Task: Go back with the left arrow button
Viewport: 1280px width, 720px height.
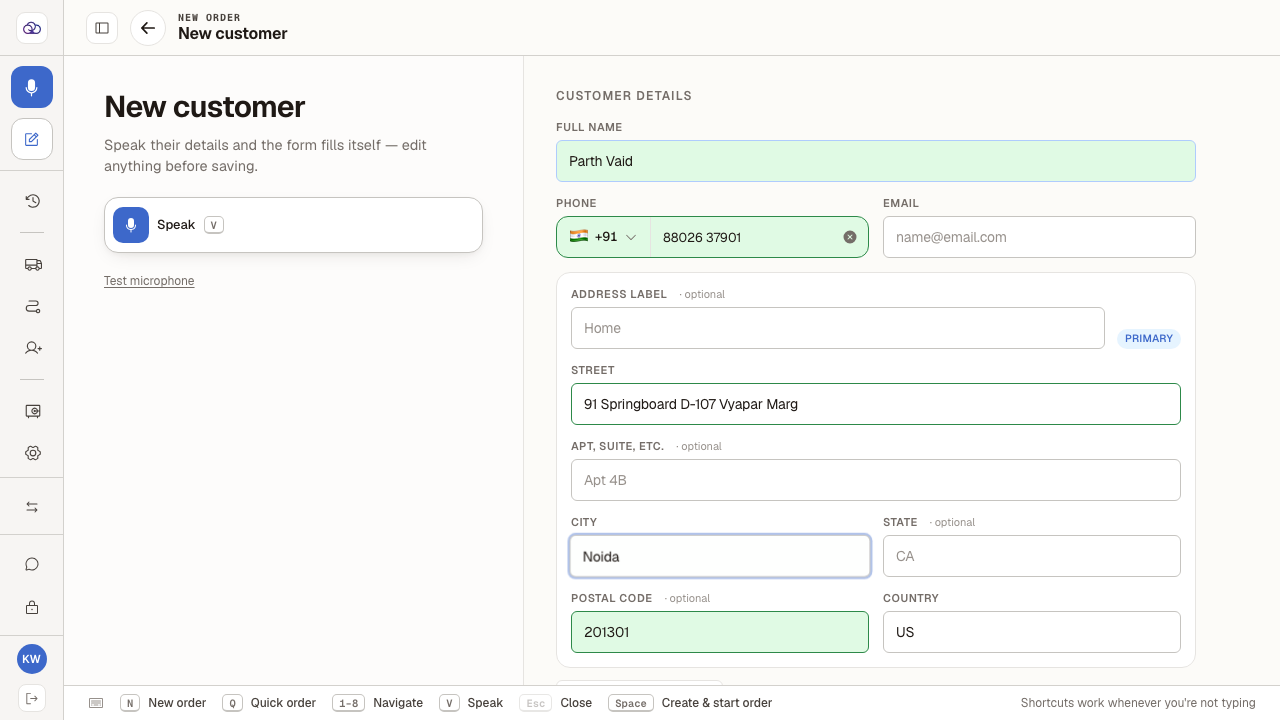Action: 148,28
